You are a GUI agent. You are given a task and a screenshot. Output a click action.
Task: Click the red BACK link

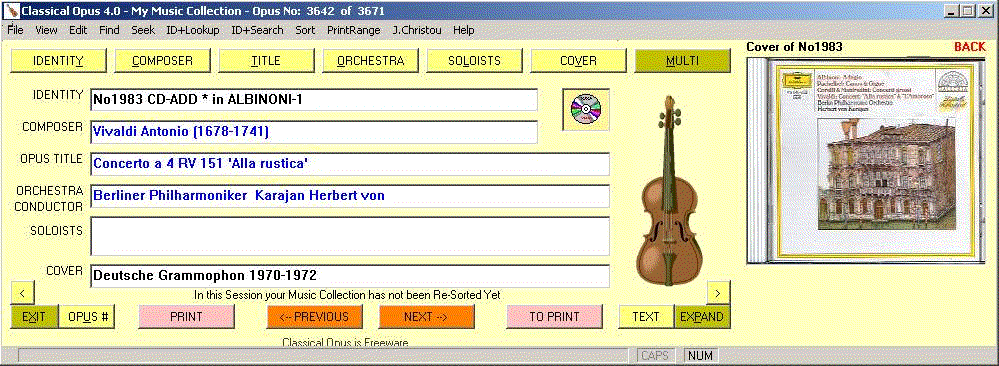(x=970, y=47)
